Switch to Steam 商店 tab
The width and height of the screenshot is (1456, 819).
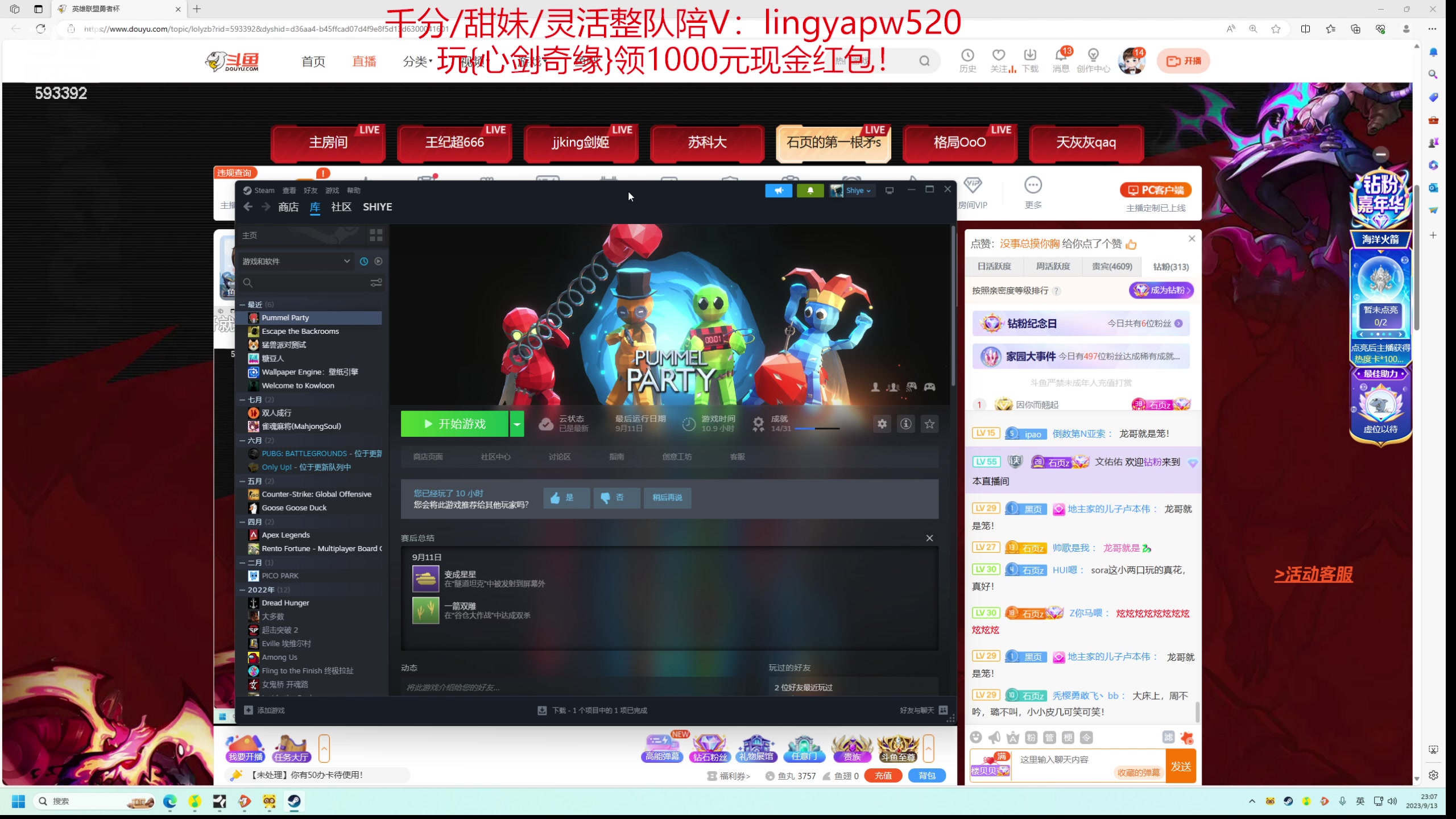pos(288,207)
